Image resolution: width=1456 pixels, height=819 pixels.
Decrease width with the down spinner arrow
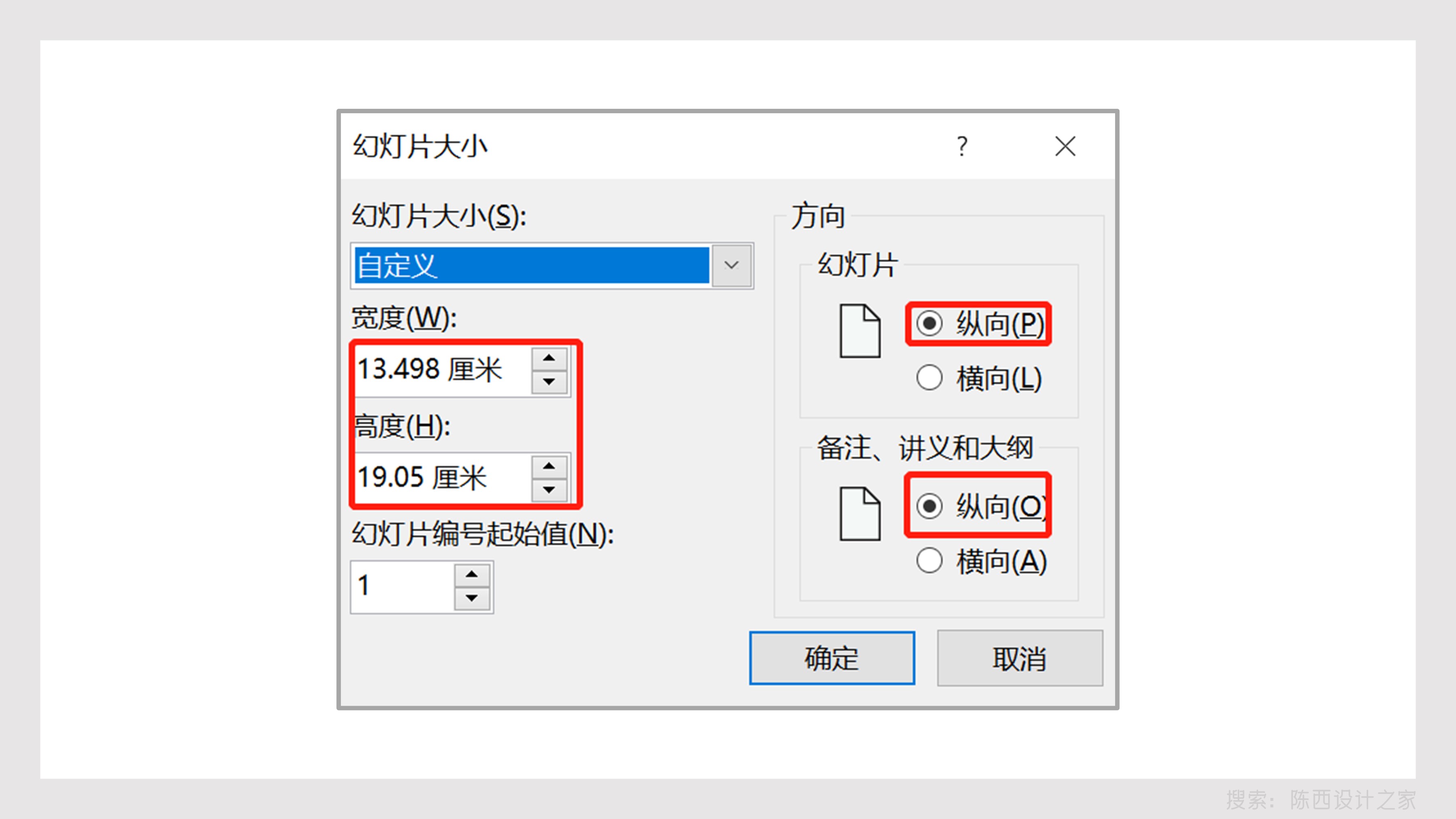[x=549, y=382]
